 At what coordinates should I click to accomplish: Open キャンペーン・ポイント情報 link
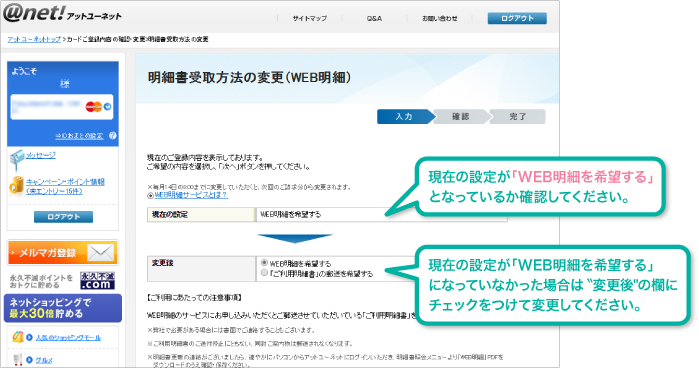point(65,186)
